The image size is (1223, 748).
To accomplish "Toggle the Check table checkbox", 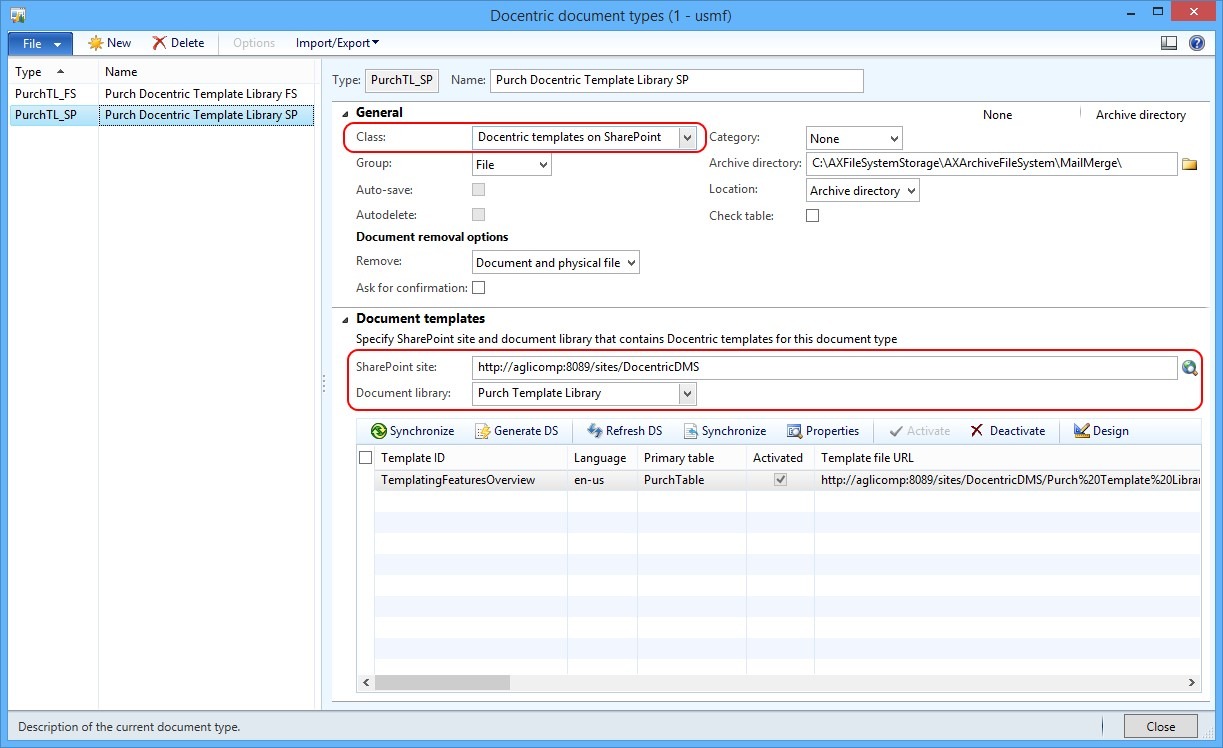I will pyautogui.click(x=813, y=216).
